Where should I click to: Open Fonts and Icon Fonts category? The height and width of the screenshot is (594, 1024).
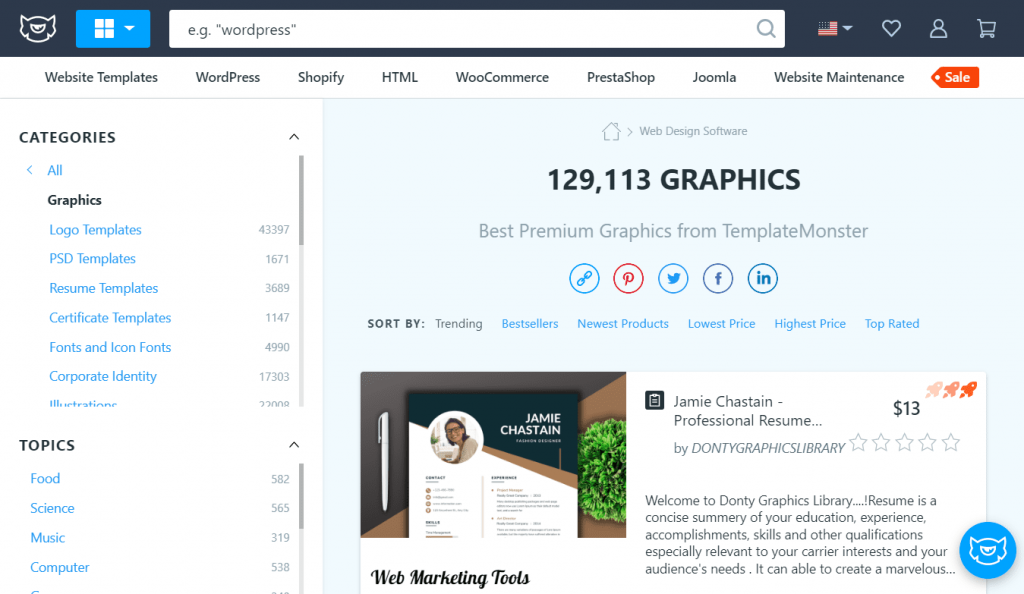tap(110, 347)
